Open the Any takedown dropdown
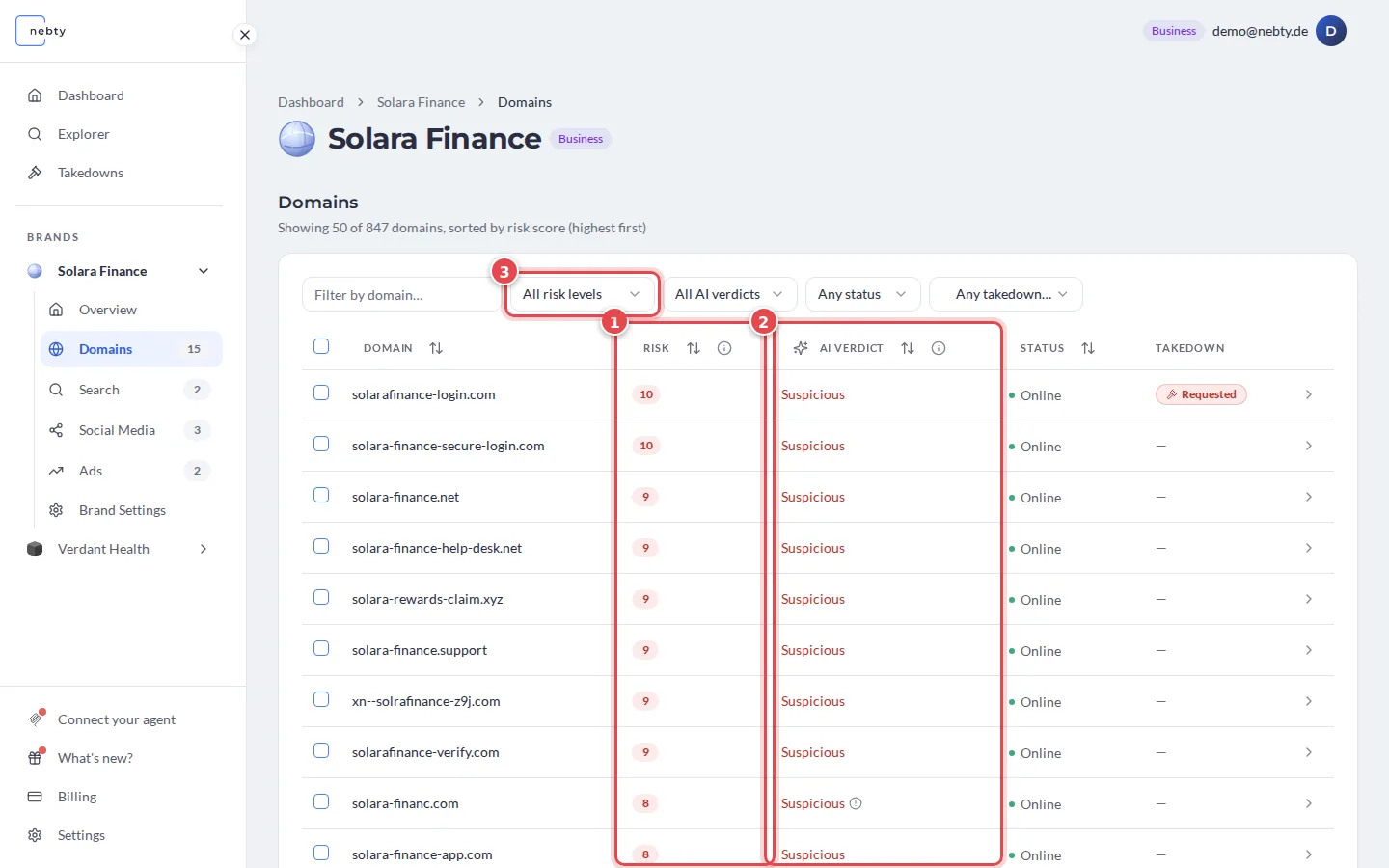 coord(1006,294)
